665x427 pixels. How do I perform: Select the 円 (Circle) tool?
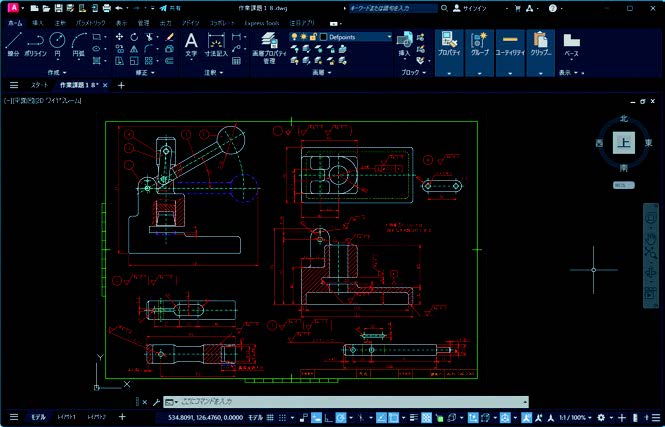click(58, 44)
